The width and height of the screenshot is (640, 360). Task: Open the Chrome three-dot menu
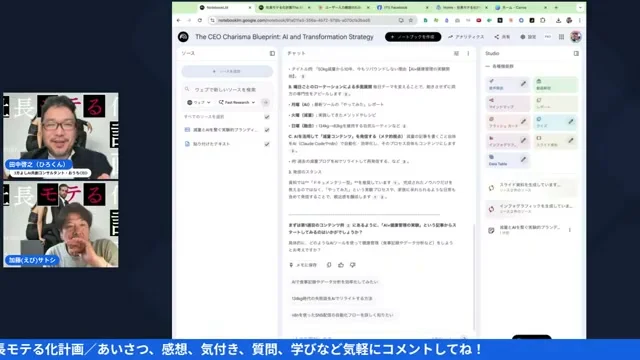(580, 20)
